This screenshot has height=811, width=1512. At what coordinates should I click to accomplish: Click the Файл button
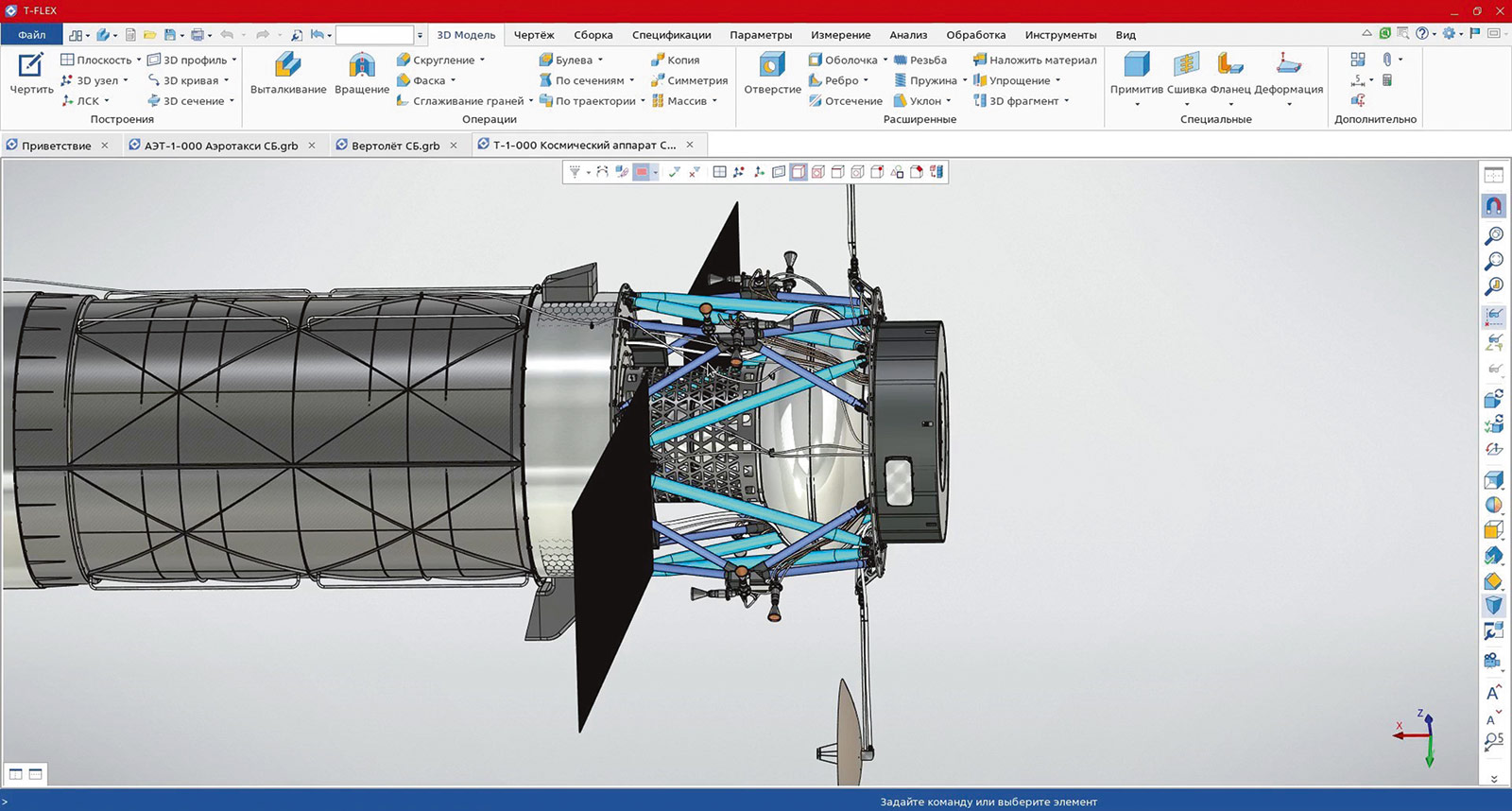(x=31, y=35)
